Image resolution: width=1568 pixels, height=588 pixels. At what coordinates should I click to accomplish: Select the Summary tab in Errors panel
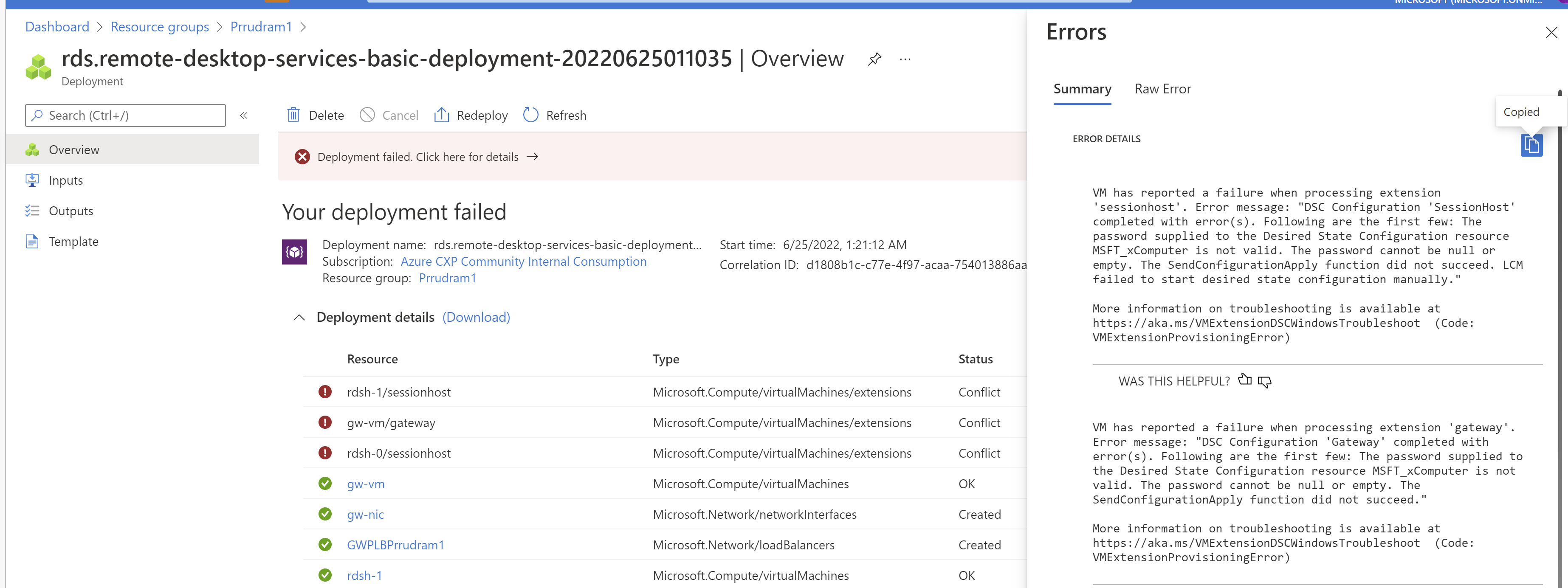click(x=1082, y=88)
